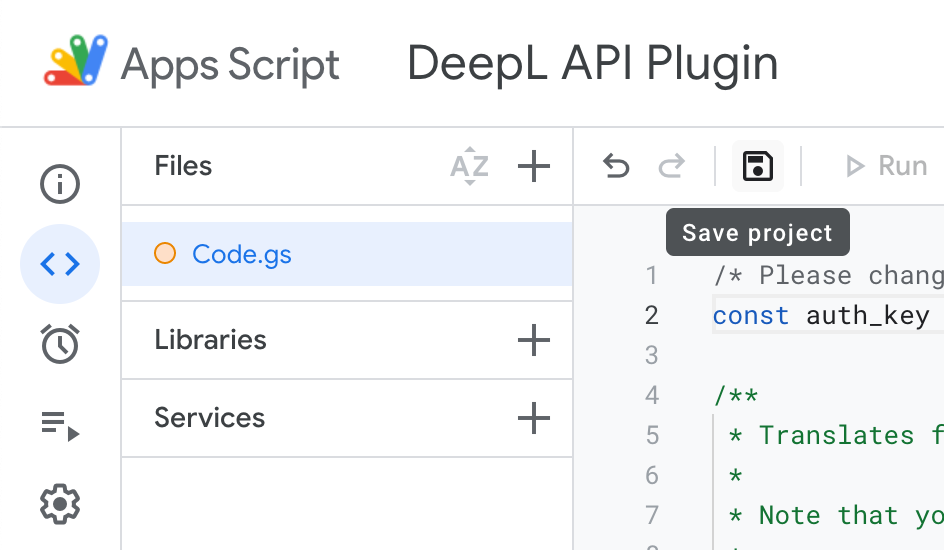
Task: Click line number 4 in the gutter
Action: 652,395
